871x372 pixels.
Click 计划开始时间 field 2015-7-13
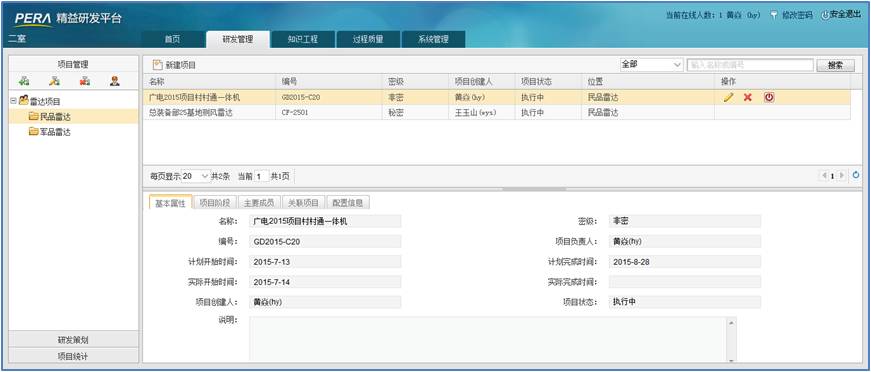coord(326,262)
